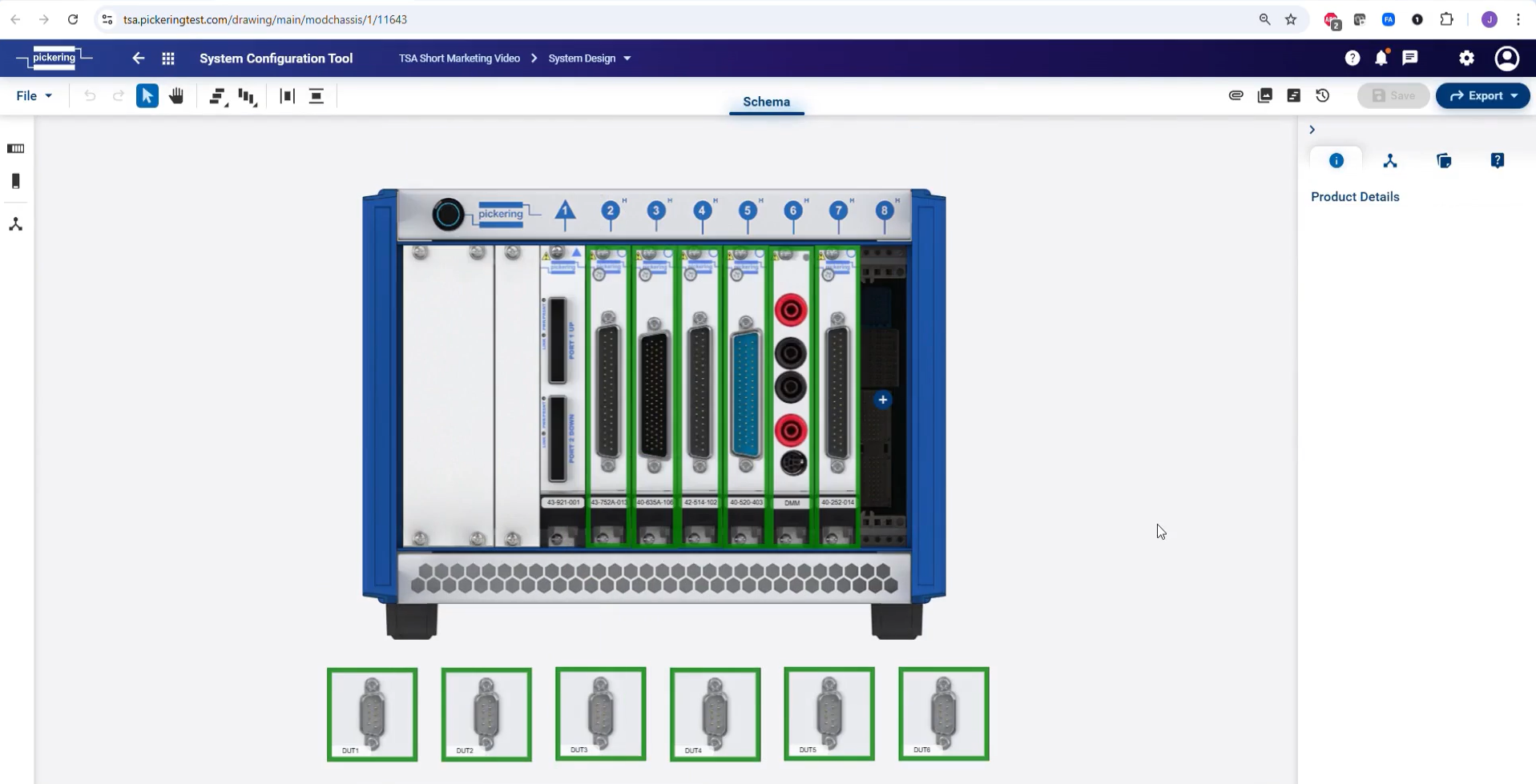Open the attachments paperclip icon
Screen dimensions: 1536x784
tap(1236, 95)
